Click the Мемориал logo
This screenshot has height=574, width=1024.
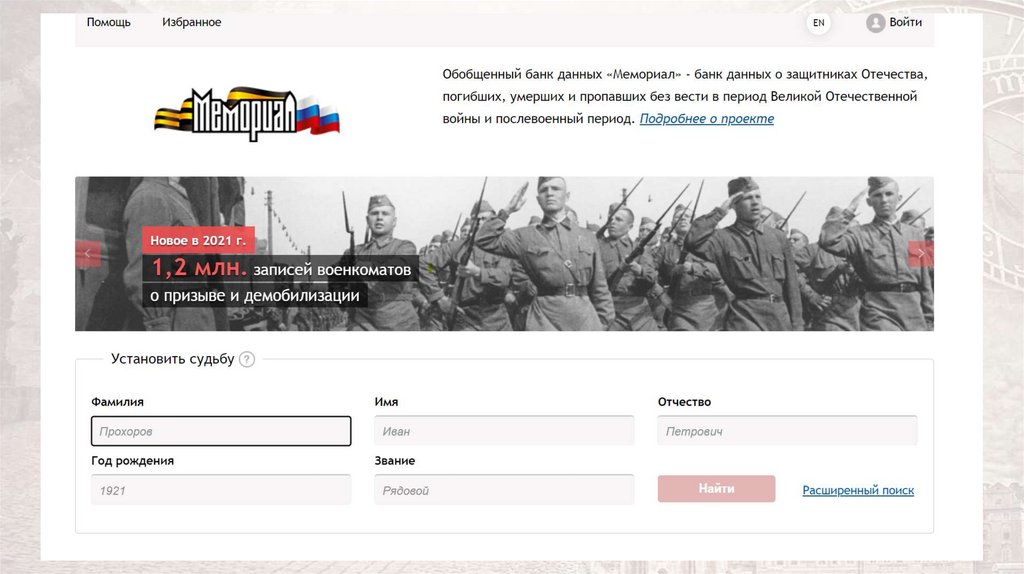tap(247, 114)
